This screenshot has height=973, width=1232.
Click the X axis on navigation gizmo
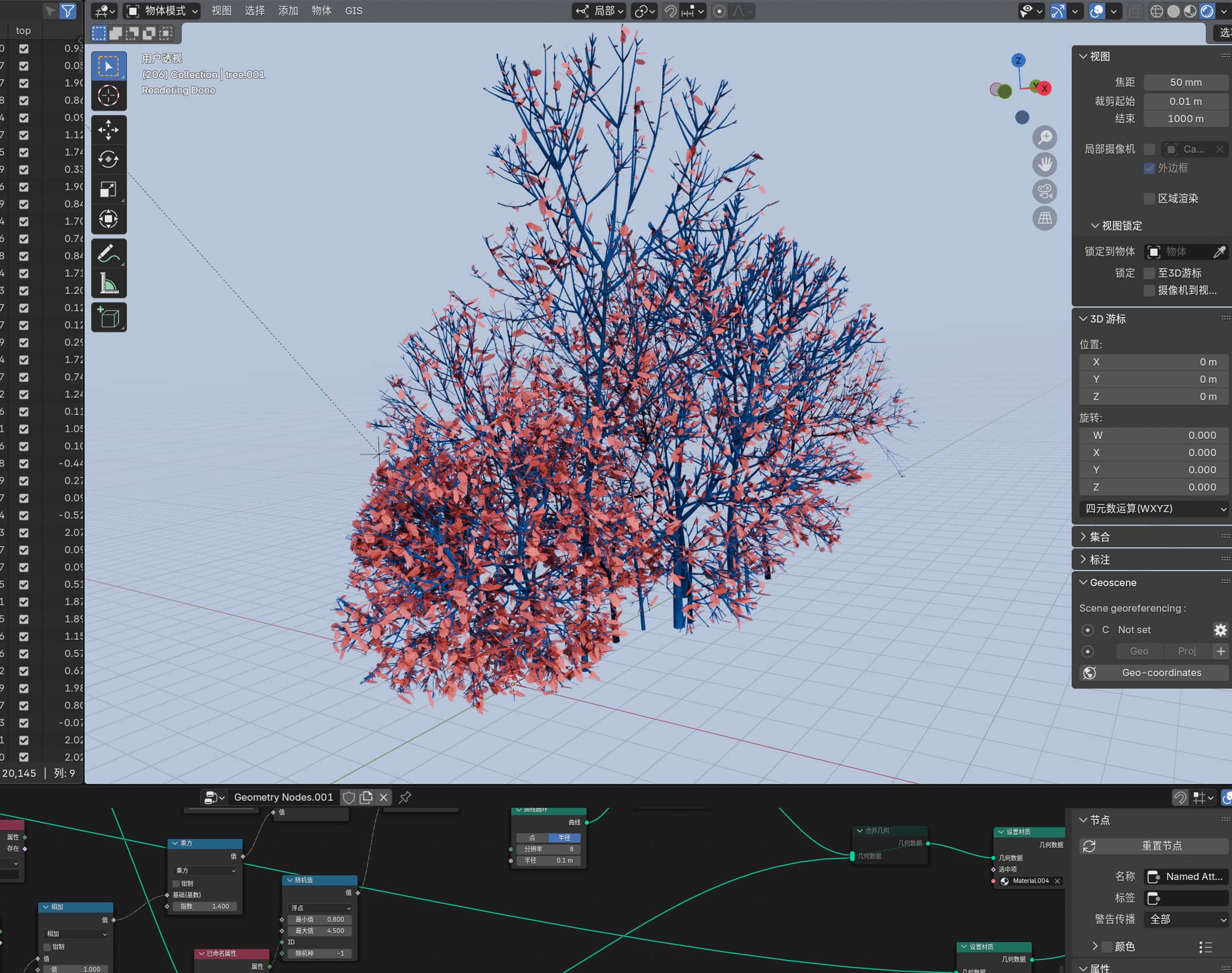[x=1044, y=88]
